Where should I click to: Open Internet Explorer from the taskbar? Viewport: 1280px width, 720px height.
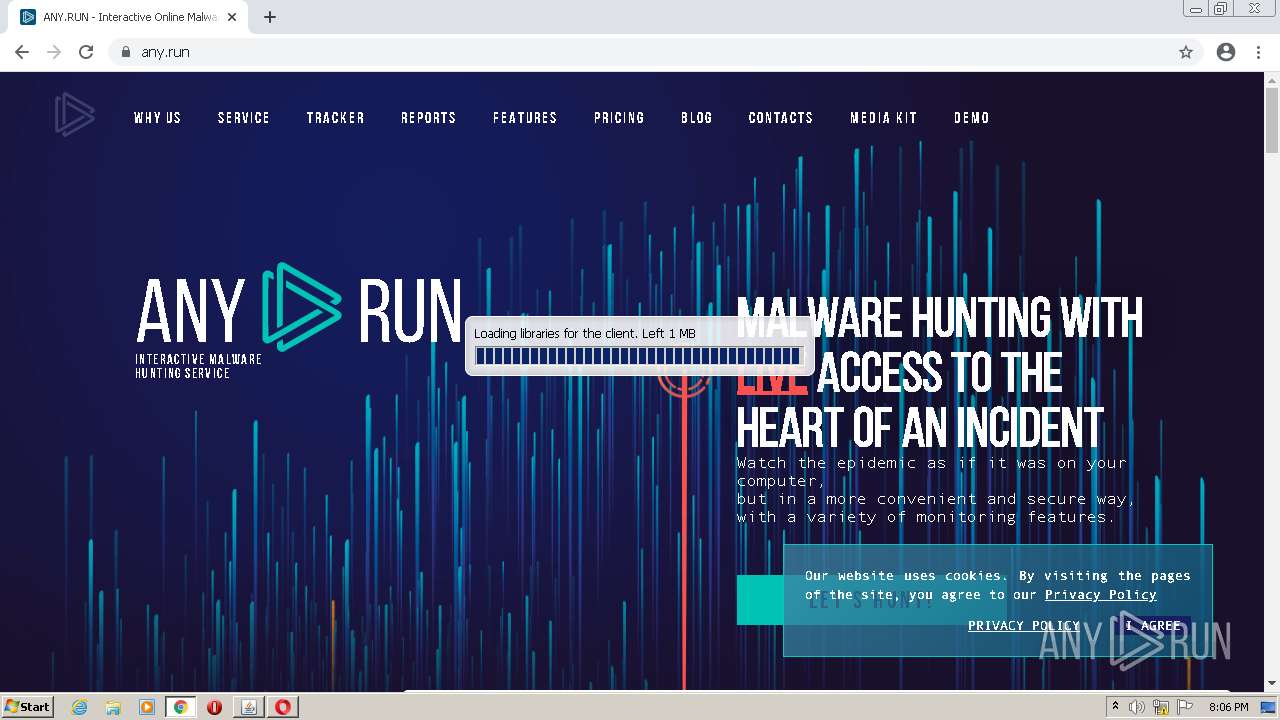tap(79, 707)
